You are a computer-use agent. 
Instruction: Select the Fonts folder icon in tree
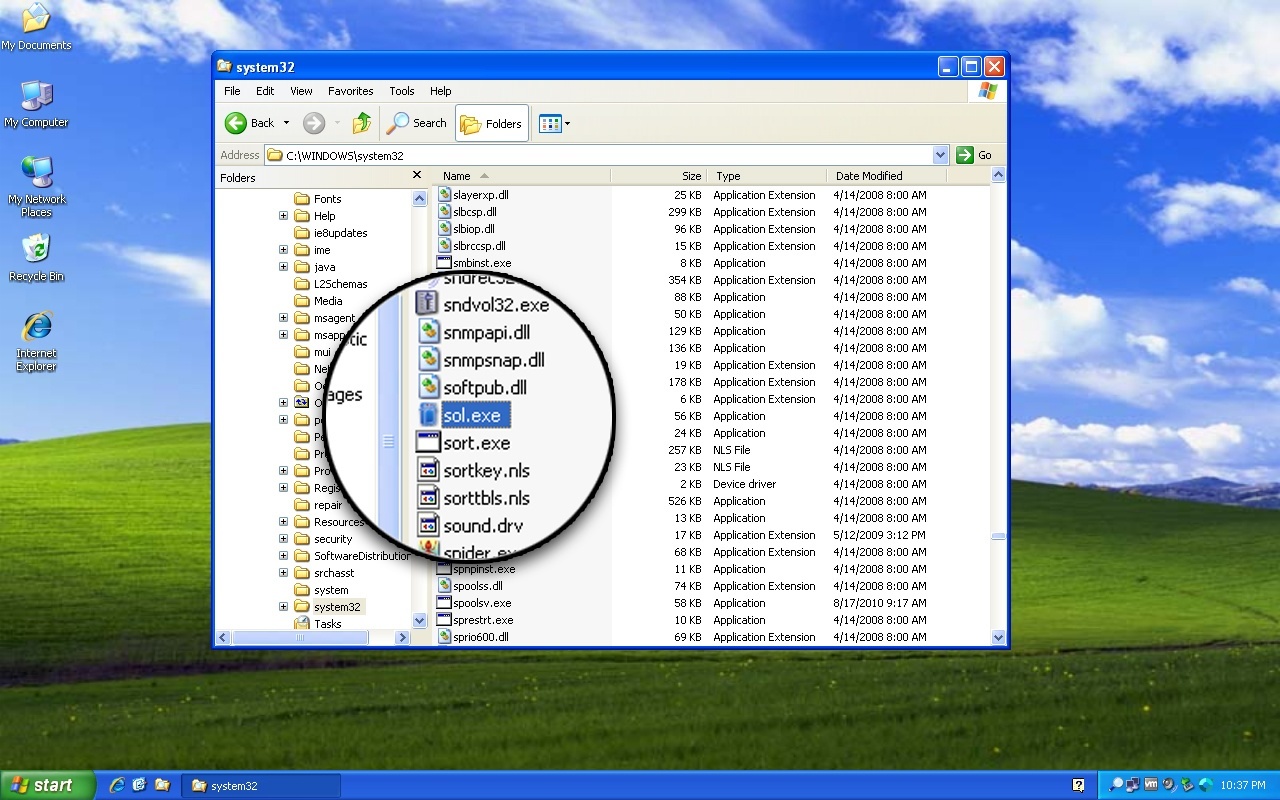(302, 199)
